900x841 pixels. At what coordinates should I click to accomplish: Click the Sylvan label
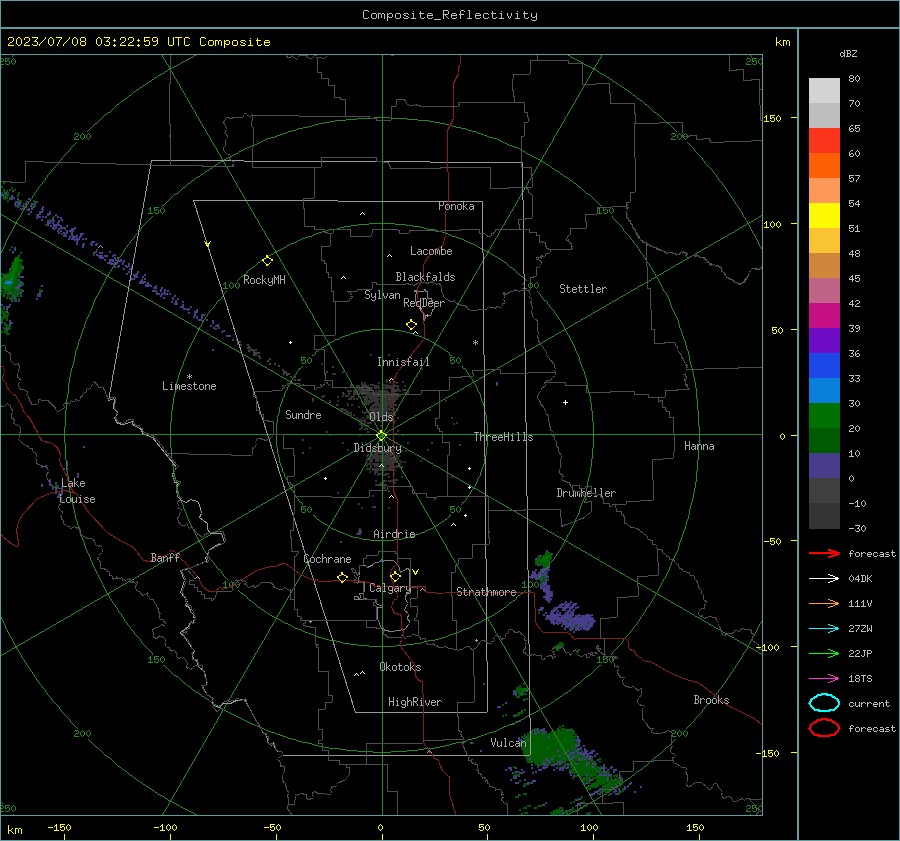pos(382,295)
